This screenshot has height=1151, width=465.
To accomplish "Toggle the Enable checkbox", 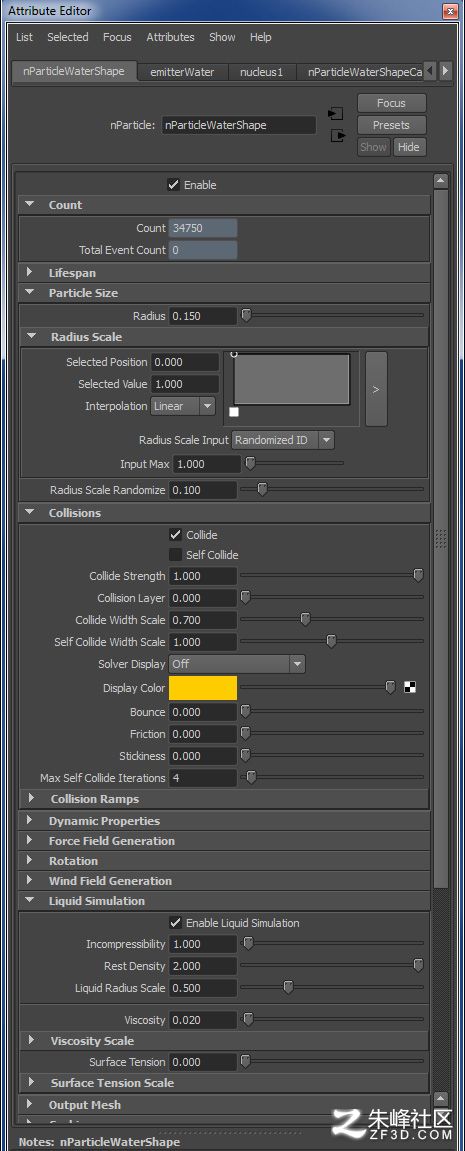I will point(173,185).
